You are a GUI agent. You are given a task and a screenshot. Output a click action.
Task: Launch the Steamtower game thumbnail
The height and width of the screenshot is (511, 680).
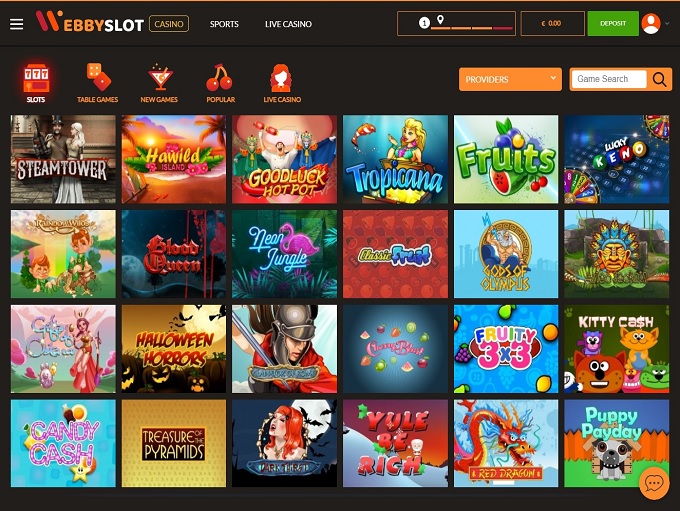click(63, 159)
